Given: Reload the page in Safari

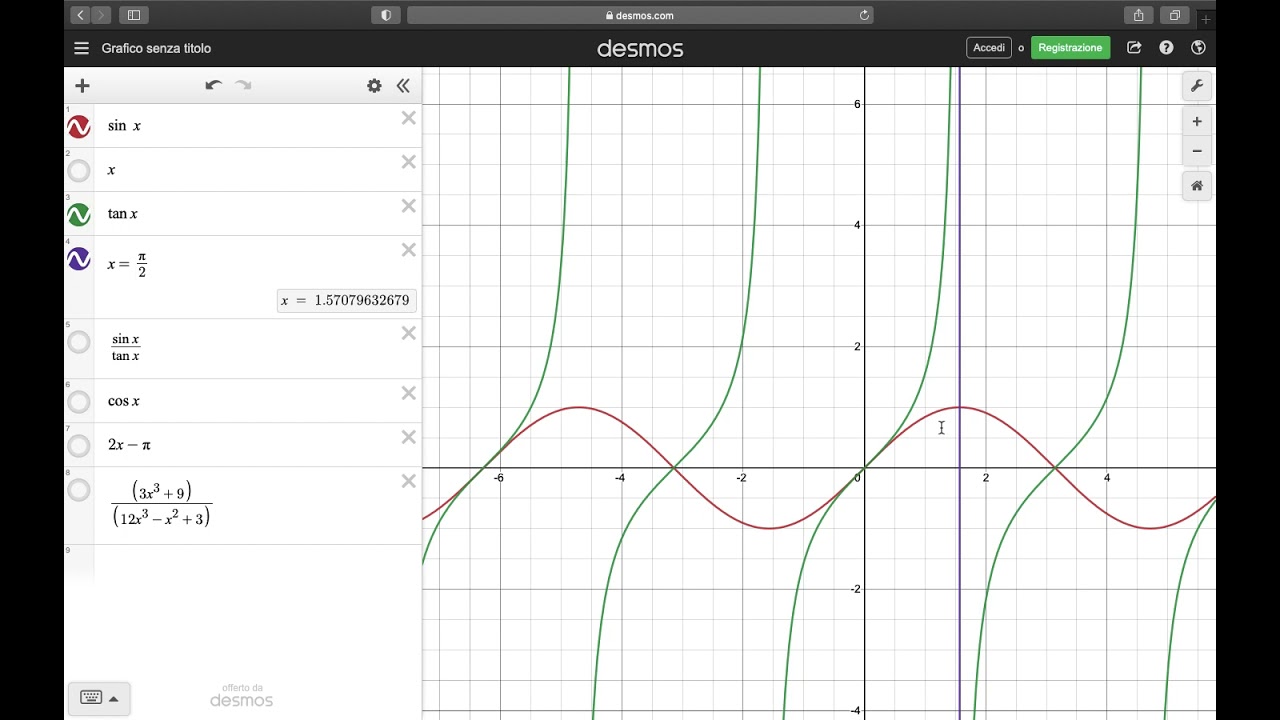Looking at the screenshot, I should pyautogui.click(x=864, y=15).
